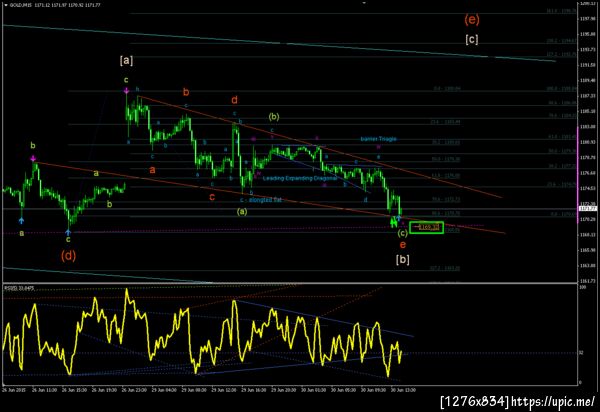Click the RSI indicator label
600x412 pixels.
[19, 288]
